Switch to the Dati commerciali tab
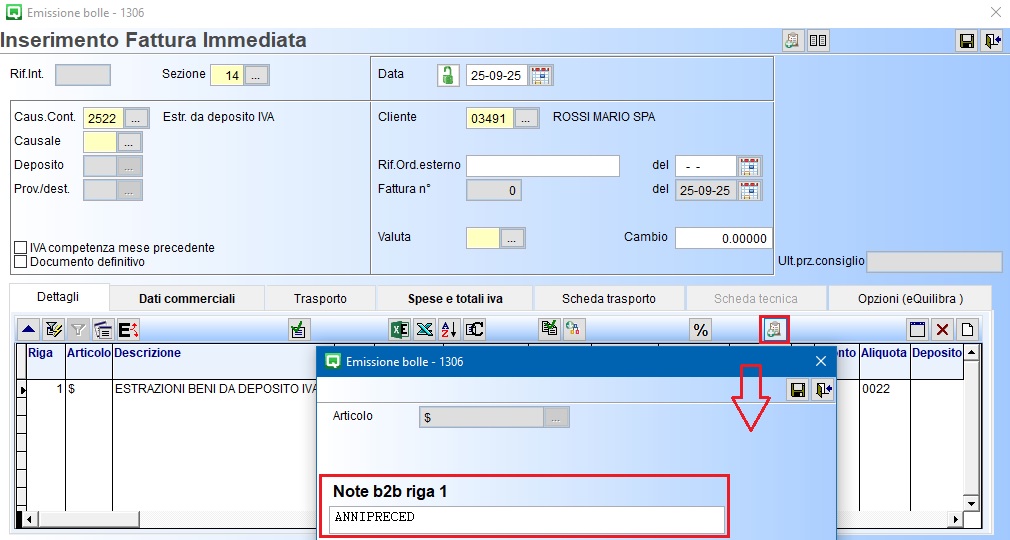The height and width of the screenshot is (540, 1010). click(187, 298)
